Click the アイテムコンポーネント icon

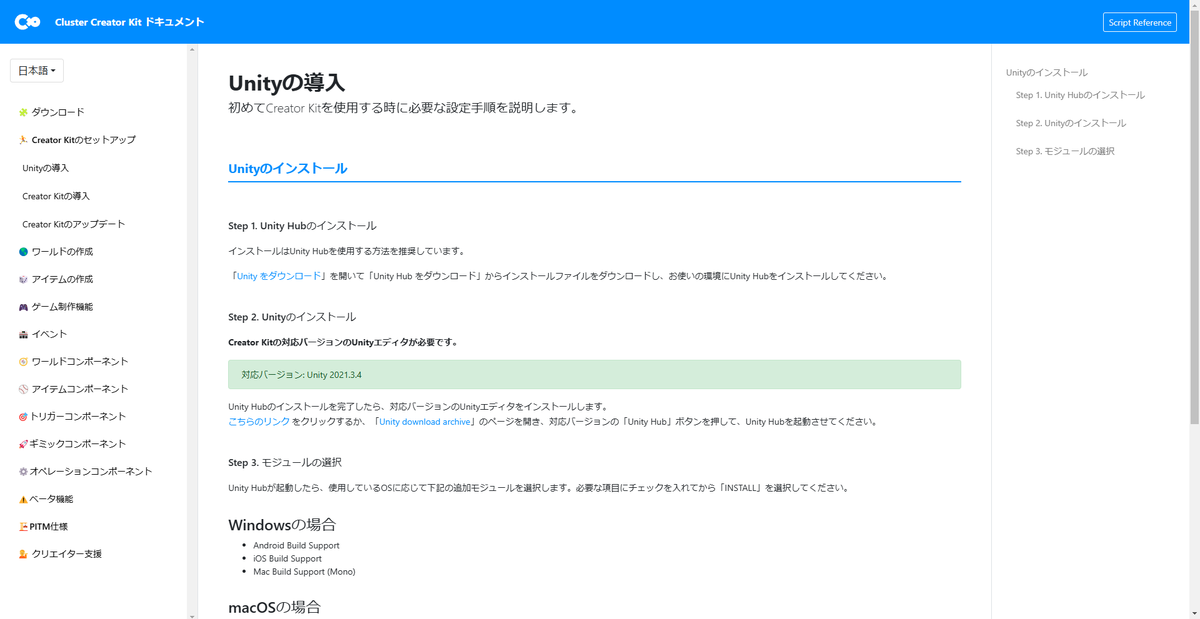(23, 389)
